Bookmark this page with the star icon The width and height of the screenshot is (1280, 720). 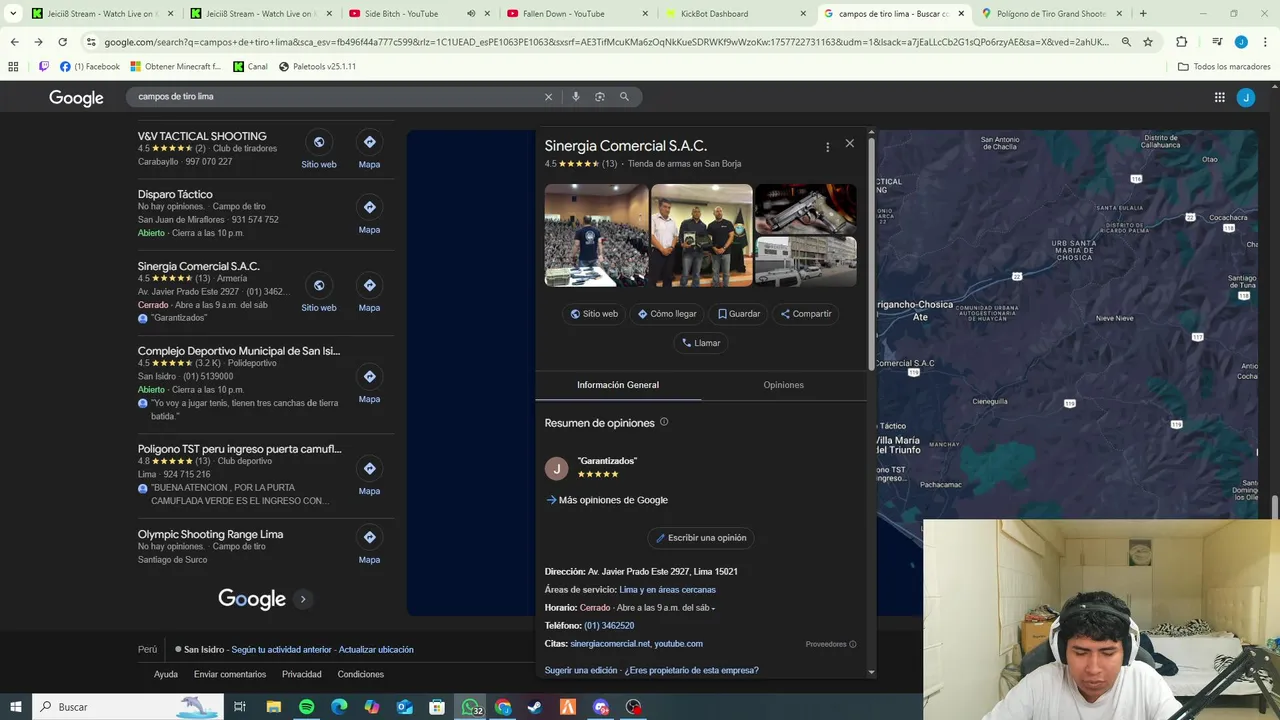(x=1148, y=42)
